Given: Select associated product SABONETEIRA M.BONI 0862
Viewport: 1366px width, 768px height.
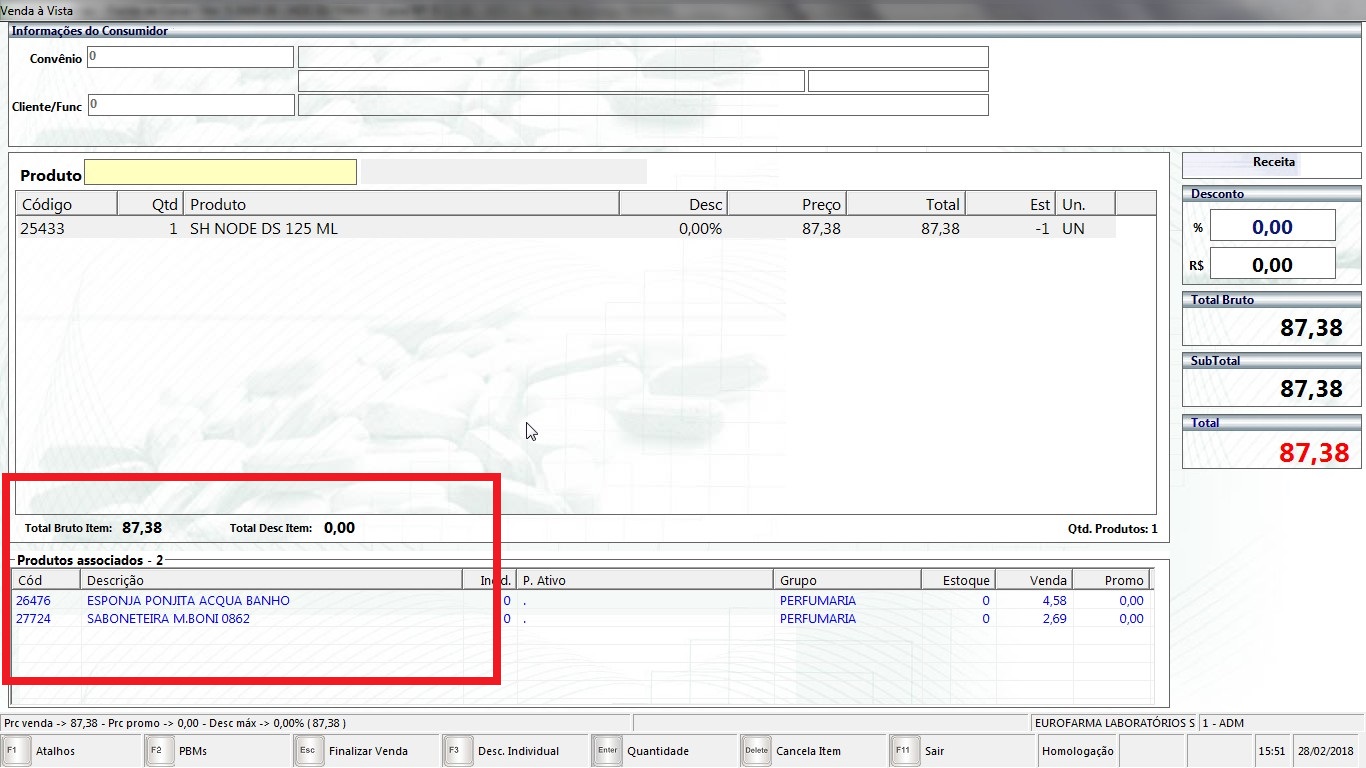Looking at the screenshot, I should pyautogui.click(x=168, y=619).
